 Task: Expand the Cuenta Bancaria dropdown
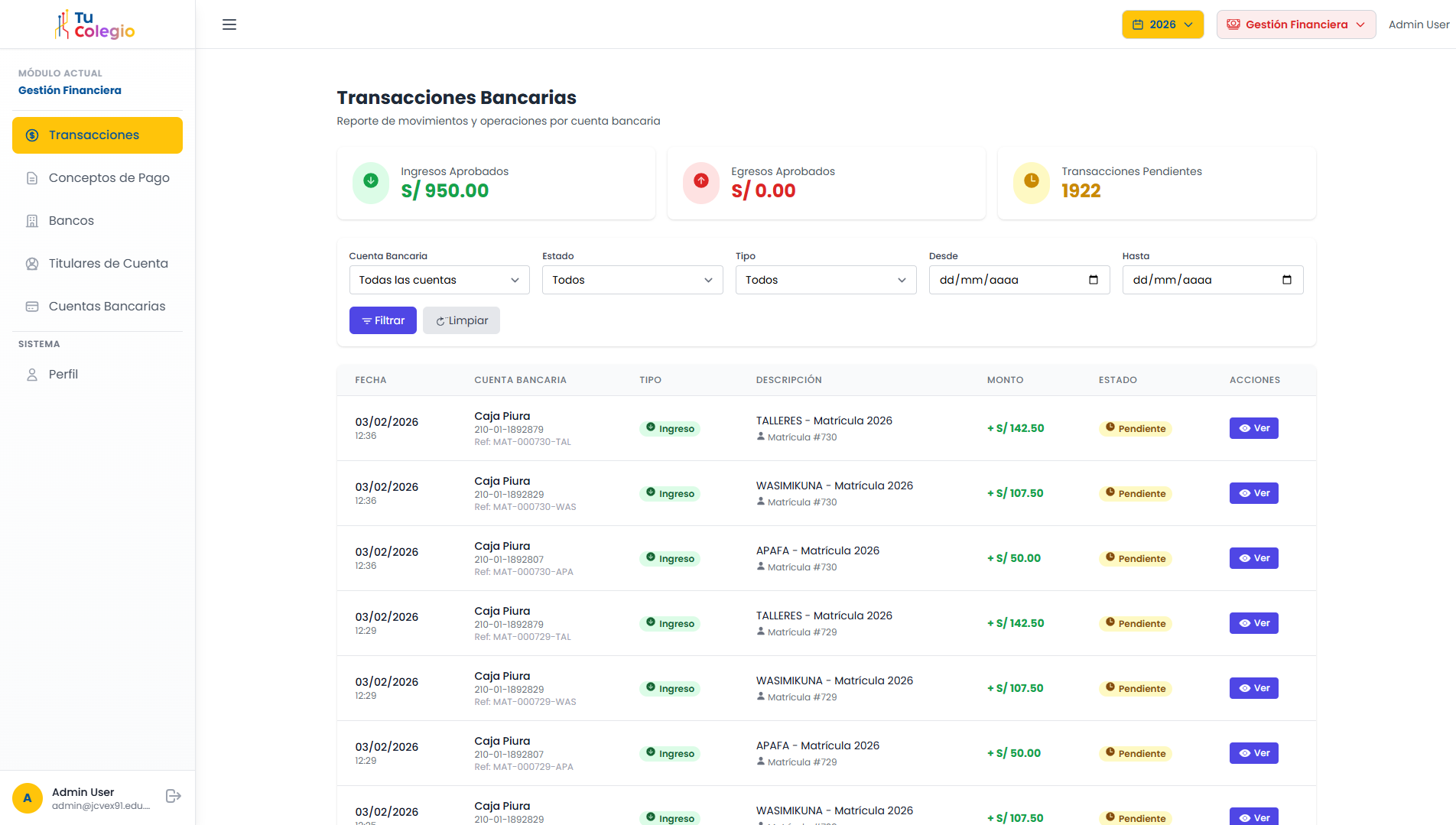(439, 280)
